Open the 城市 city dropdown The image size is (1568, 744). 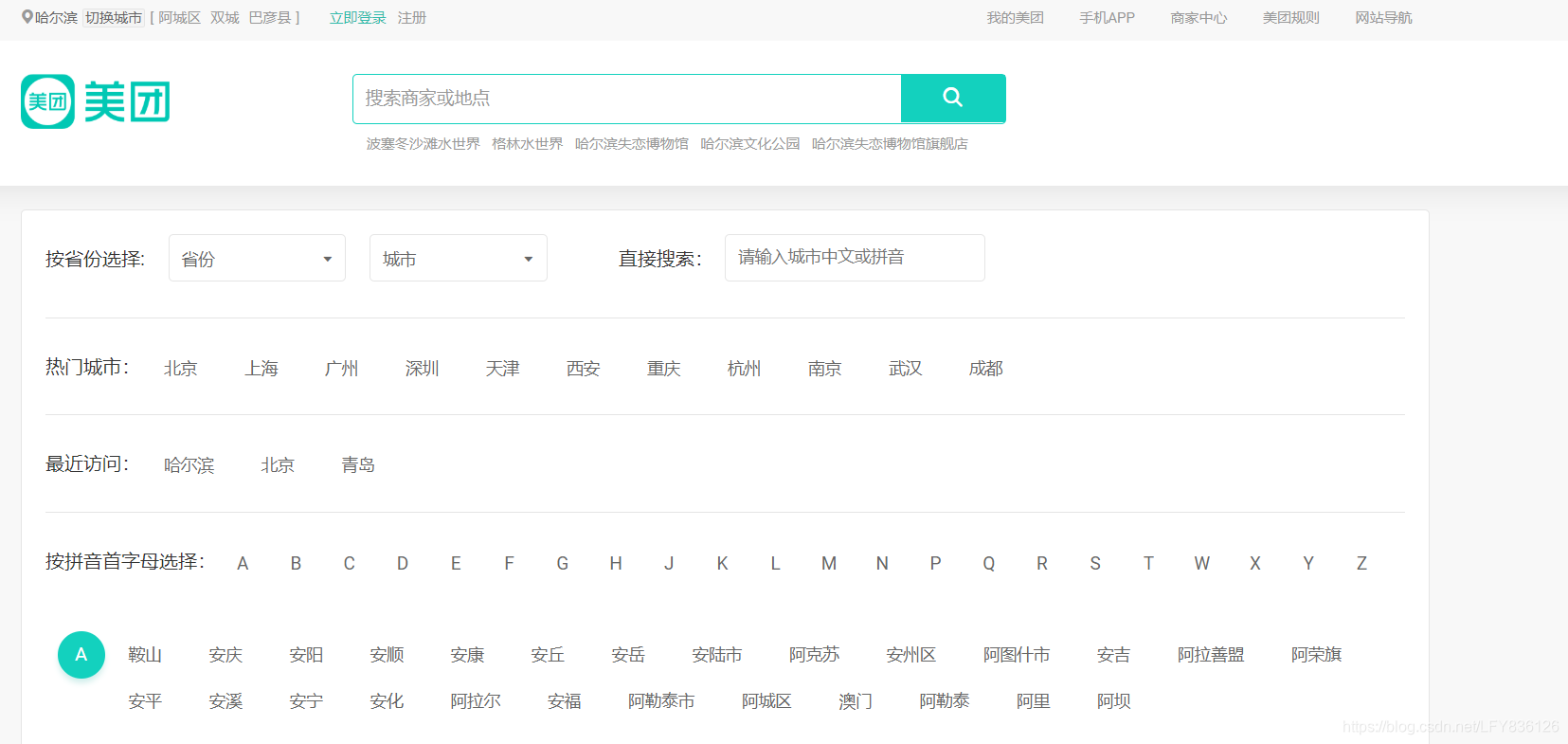pyautogui.click(x=459, y=258)
